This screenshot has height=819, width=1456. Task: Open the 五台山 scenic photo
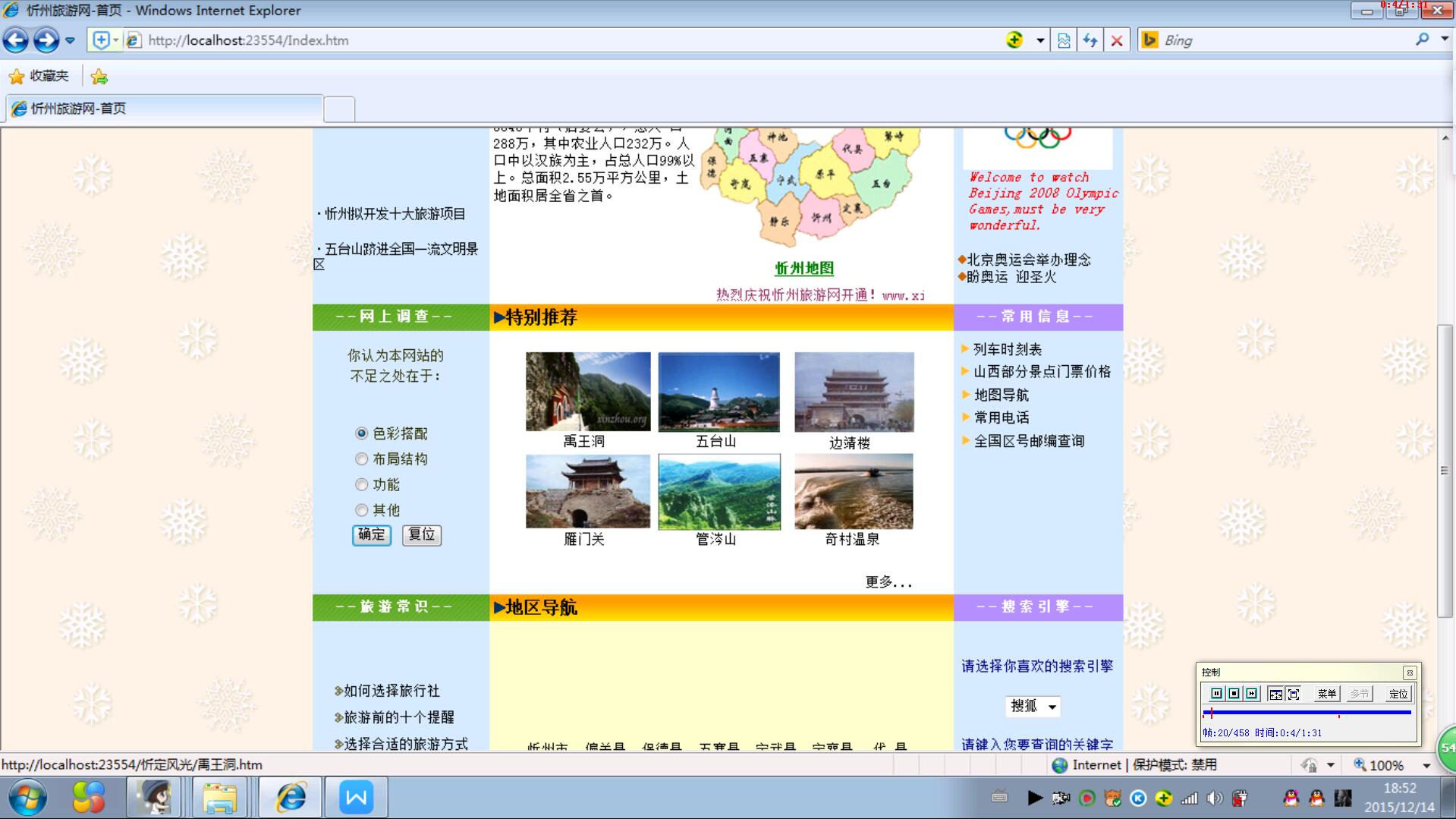click(719, 392)
